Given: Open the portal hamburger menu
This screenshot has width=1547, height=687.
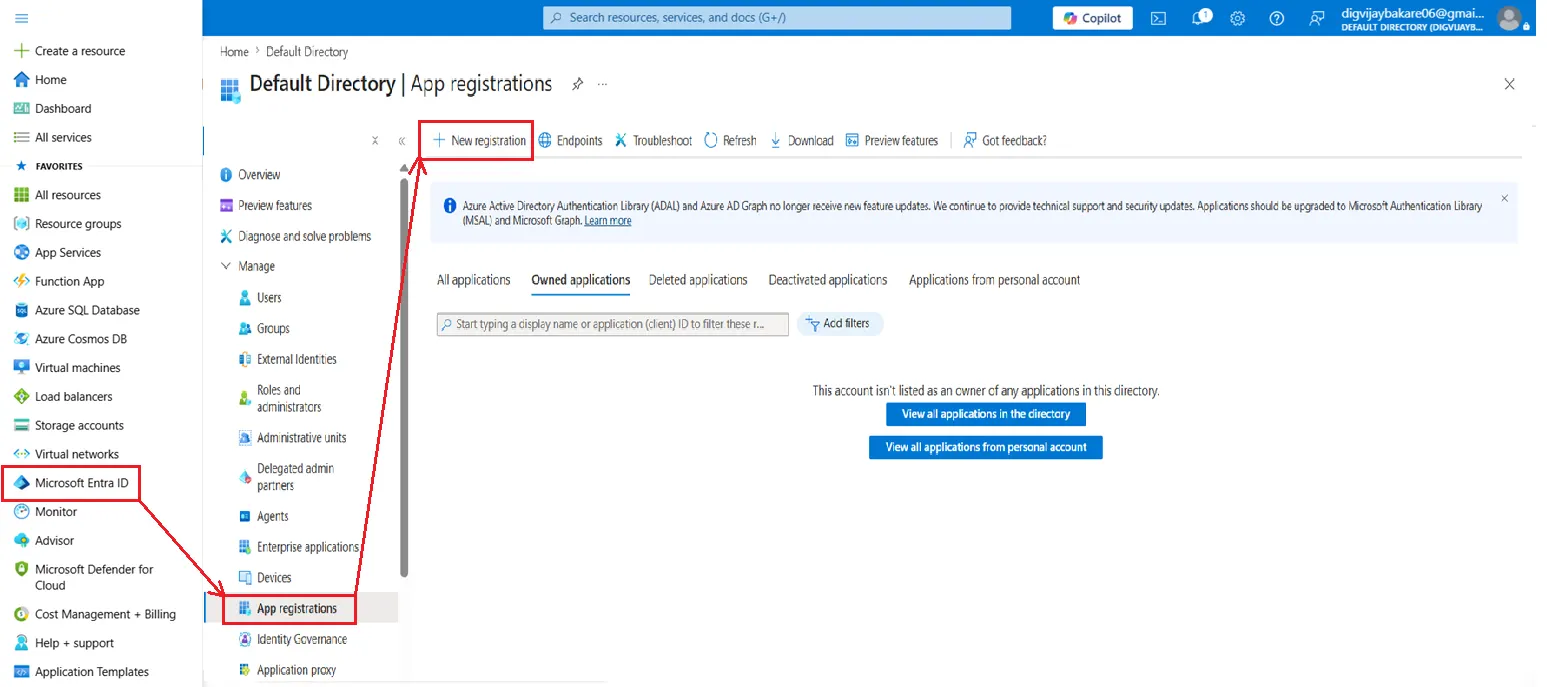Looking at the screenshot, I should click(22, 18).
